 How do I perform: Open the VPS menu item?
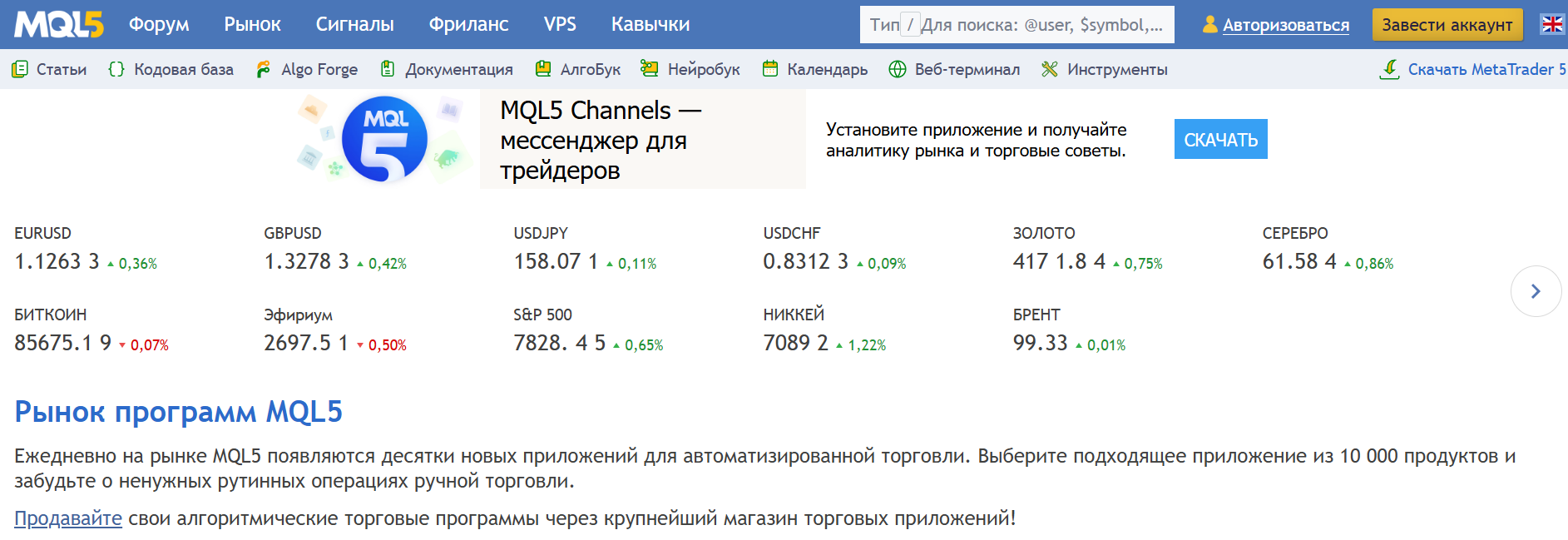point(560,24)
